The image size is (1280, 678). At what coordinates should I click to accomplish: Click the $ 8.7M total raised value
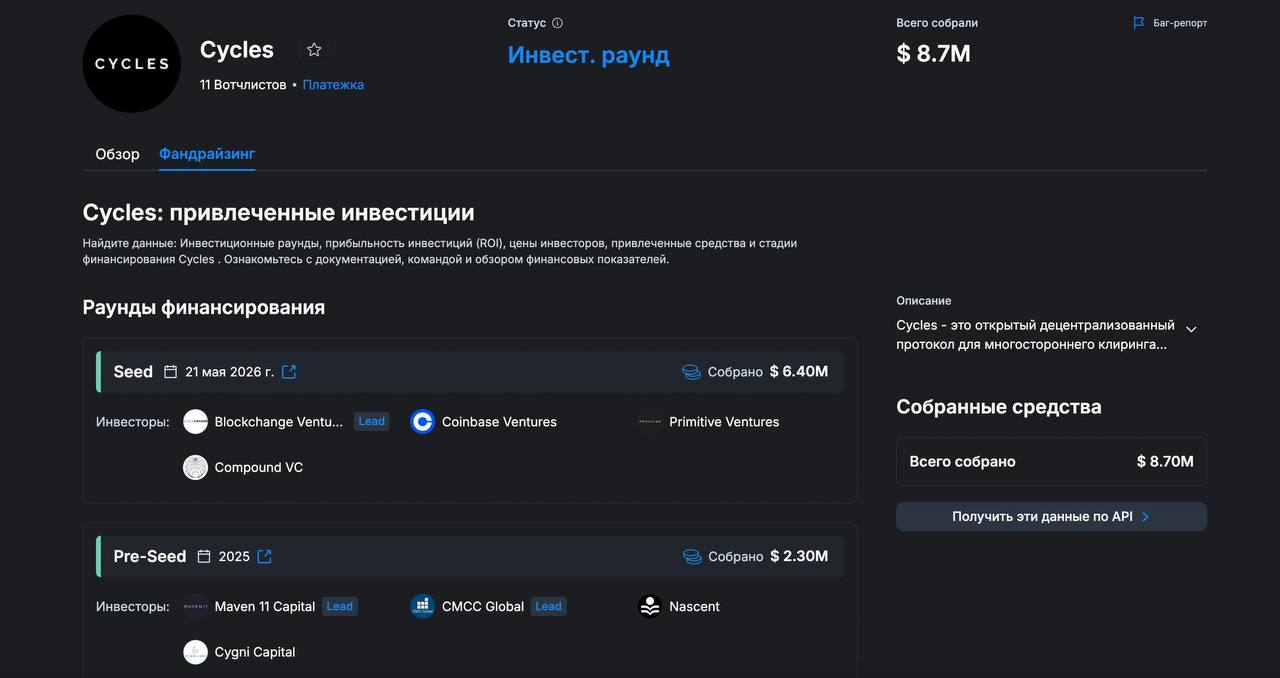[x=934, y=54]
